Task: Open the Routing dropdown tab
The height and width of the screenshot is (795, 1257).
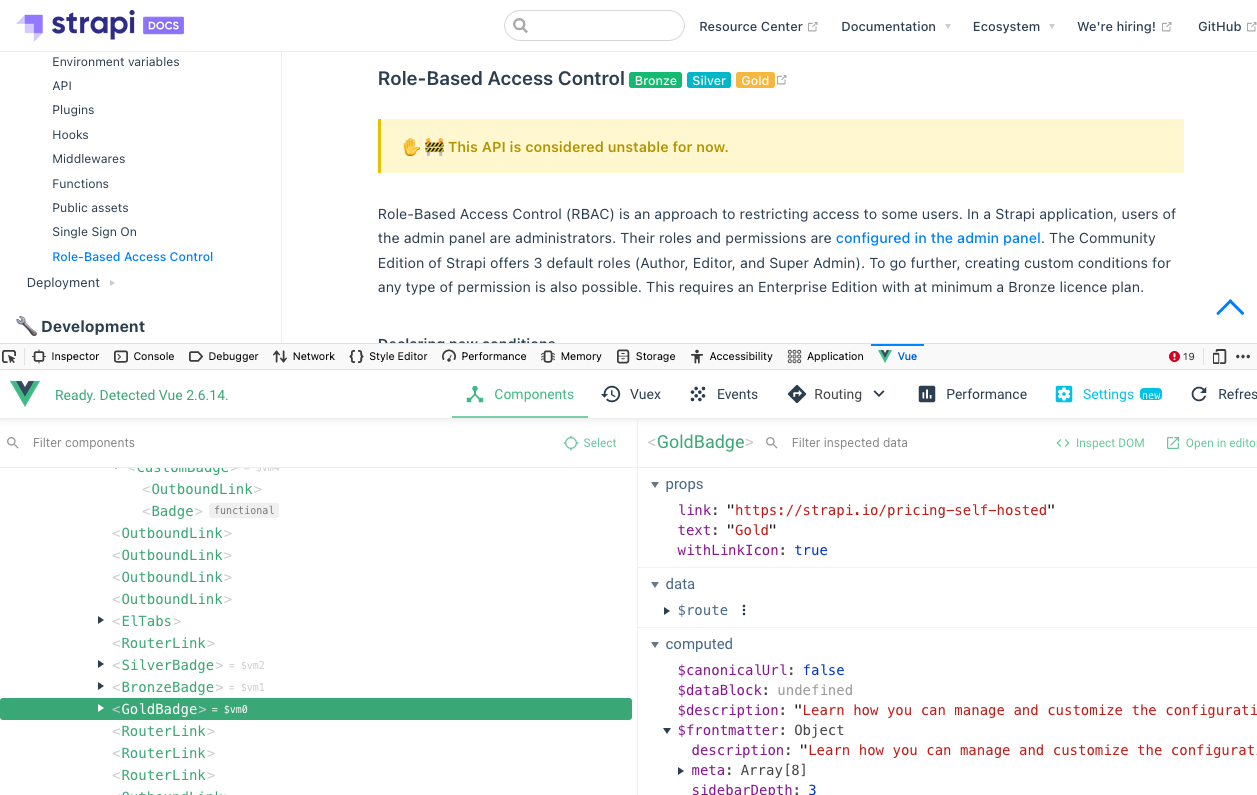Action: coord(837,394)
